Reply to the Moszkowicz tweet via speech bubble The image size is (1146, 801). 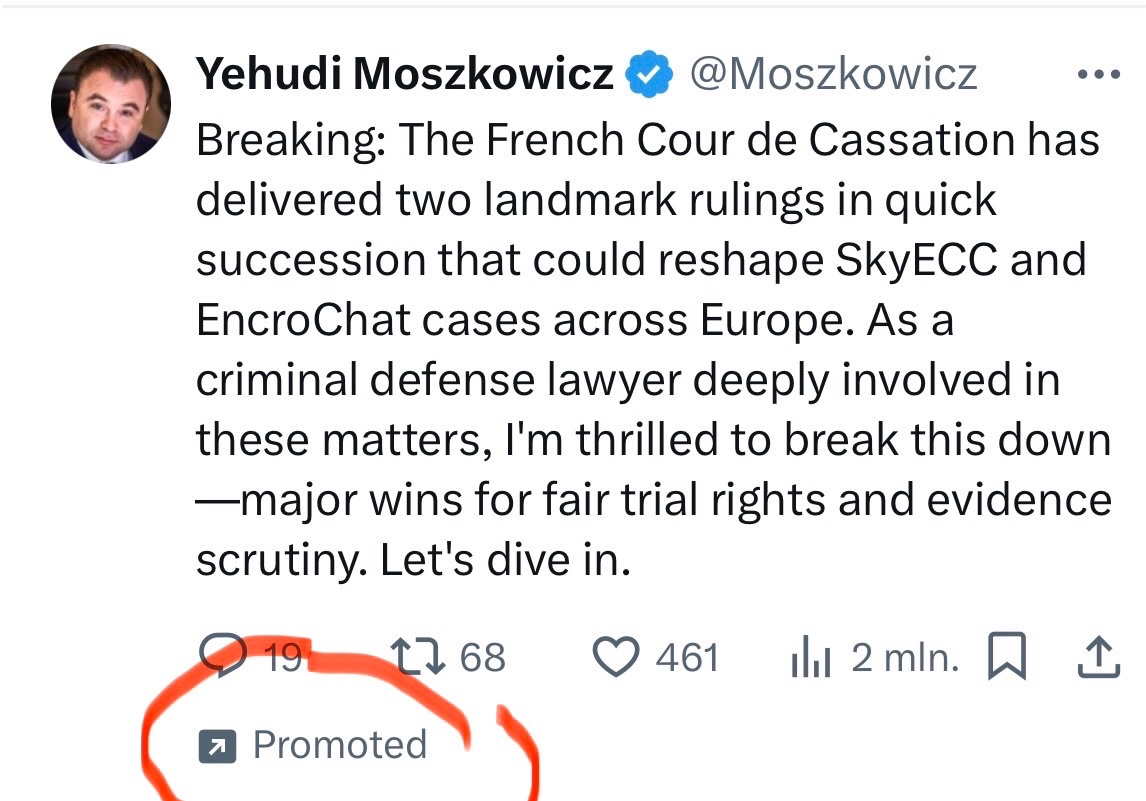(x=223, y=656)
